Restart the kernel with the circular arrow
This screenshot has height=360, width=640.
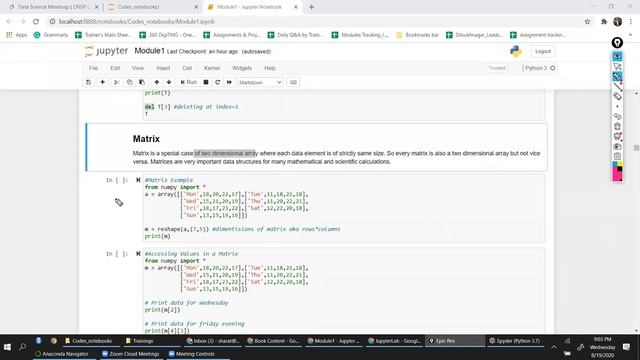(x=217, y=82)
